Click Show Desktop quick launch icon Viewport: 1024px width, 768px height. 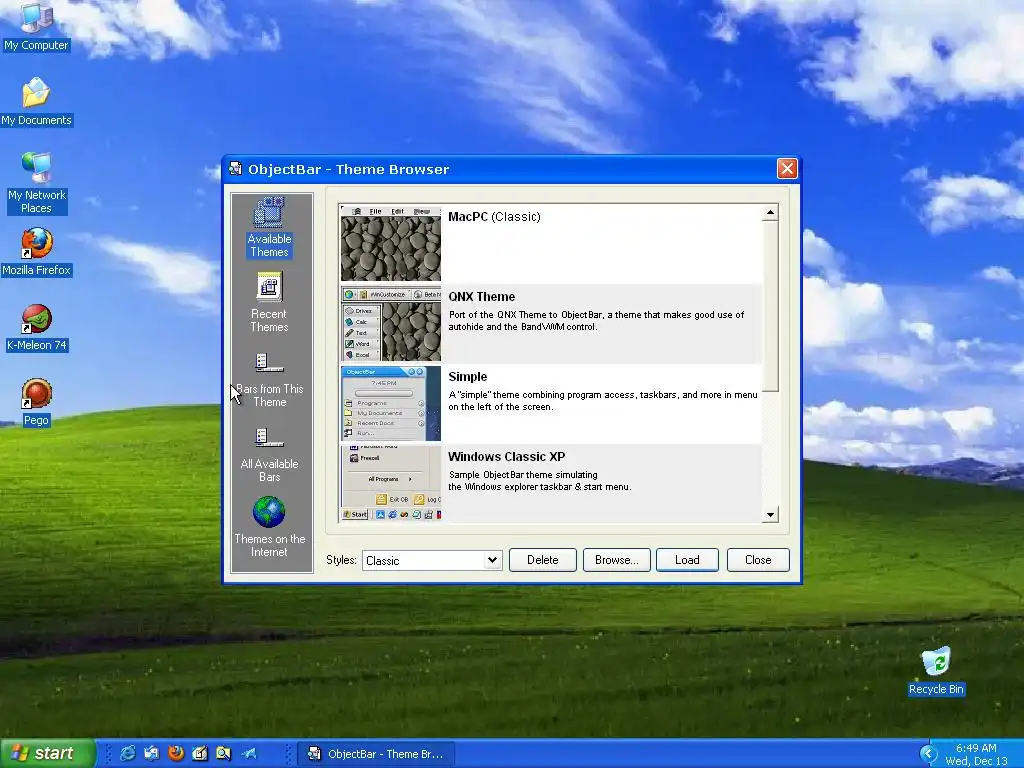pyautogui.click(x=152, y=754)
